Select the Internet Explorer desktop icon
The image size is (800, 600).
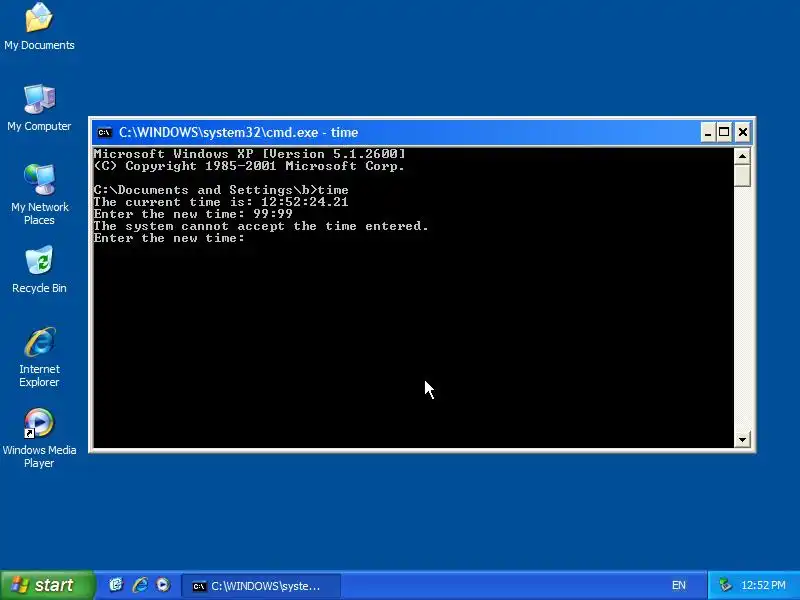point(39,357)
